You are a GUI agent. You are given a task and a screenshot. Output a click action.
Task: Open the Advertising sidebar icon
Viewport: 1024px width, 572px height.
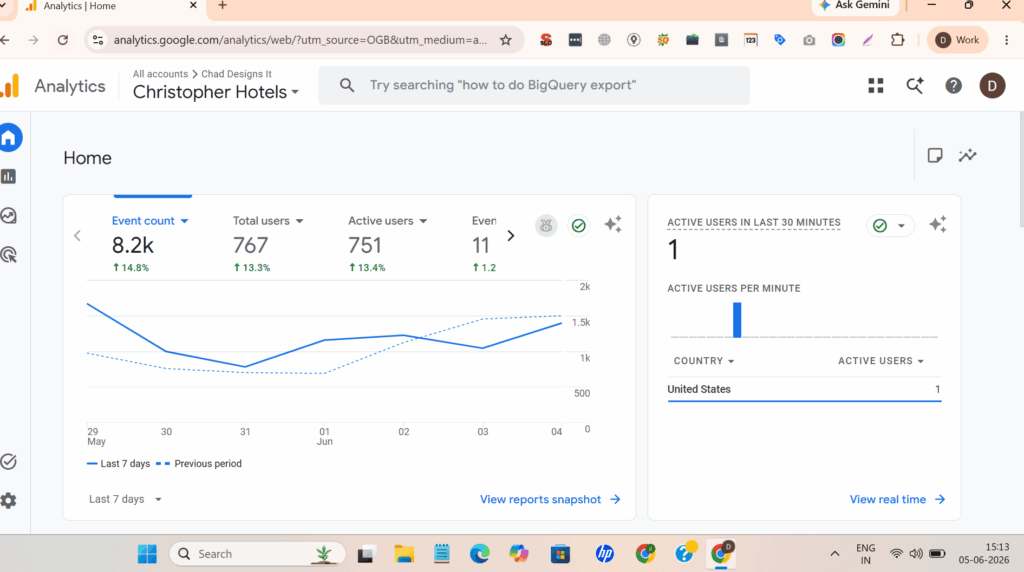tap(8, 255)
